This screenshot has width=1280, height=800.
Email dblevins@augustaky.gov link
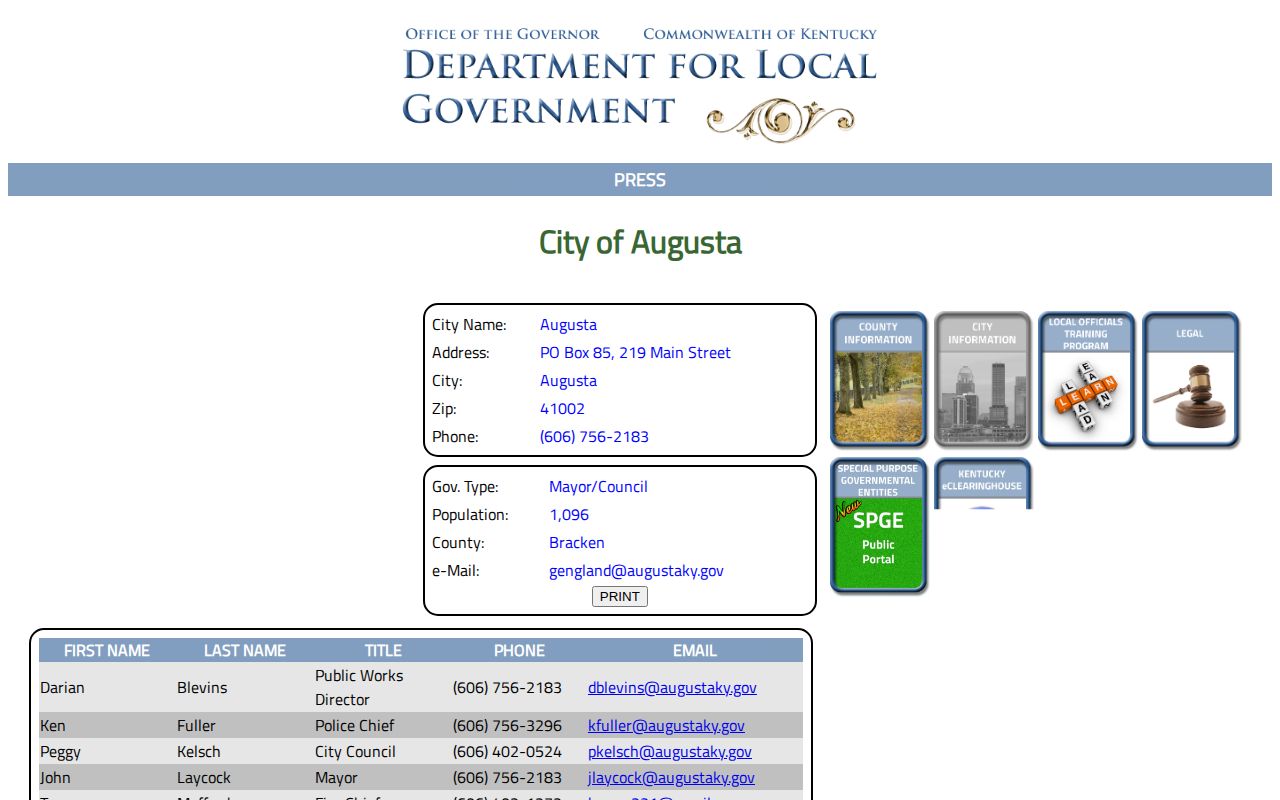pos(672,688)
